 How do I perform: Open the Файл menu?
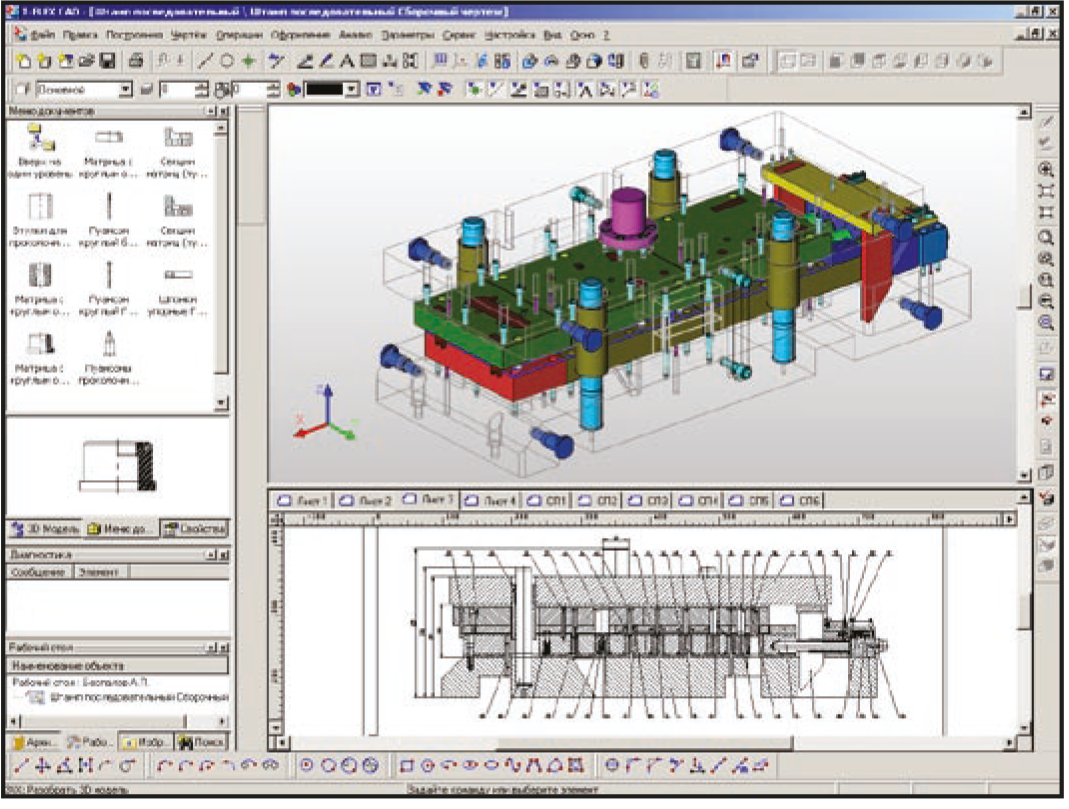(x=42, y=33)
